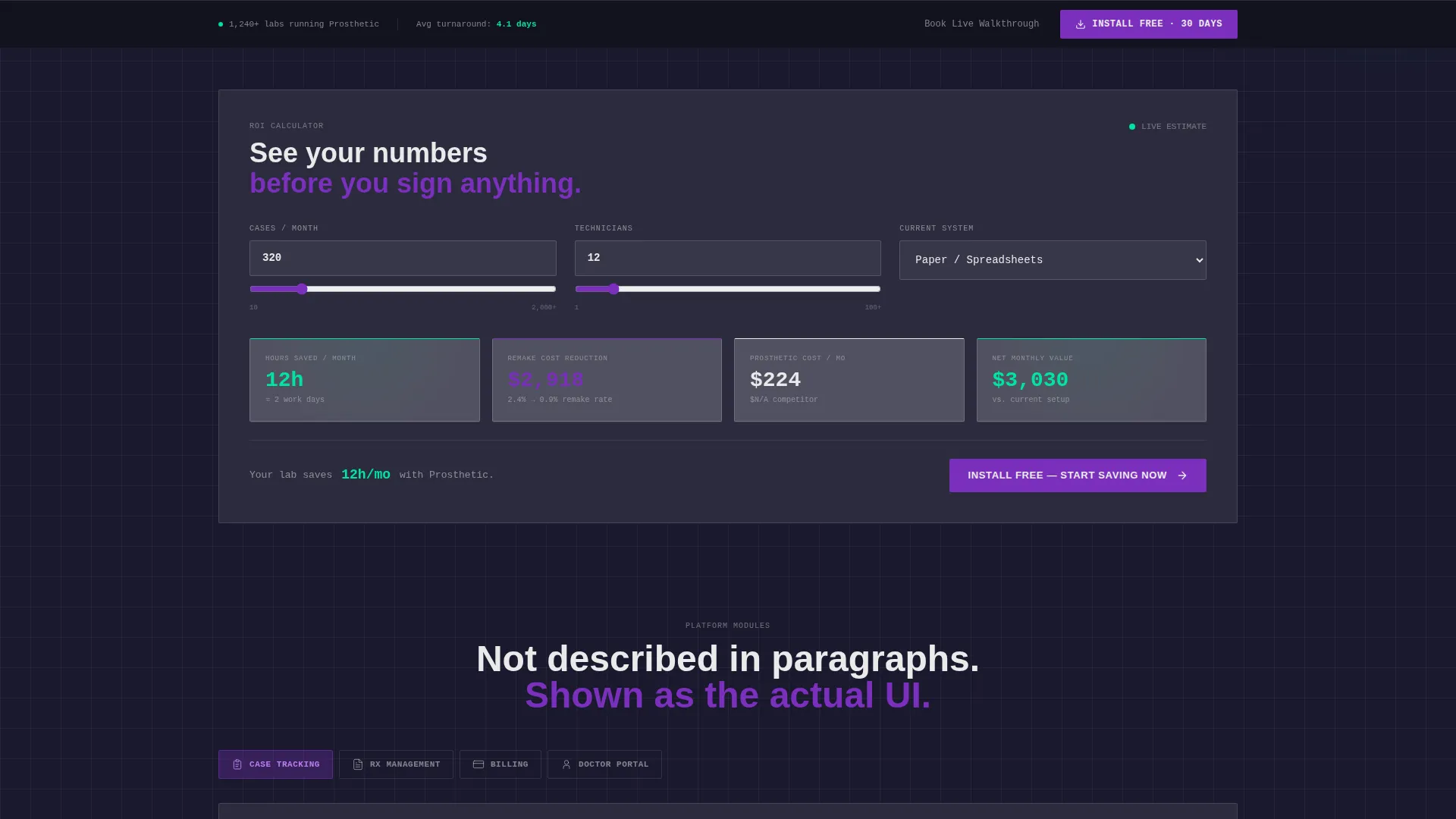Click the clipboard icon on the Case Tracking tab
This screenshot has height=819, width=1456.
tap(237, 764)
